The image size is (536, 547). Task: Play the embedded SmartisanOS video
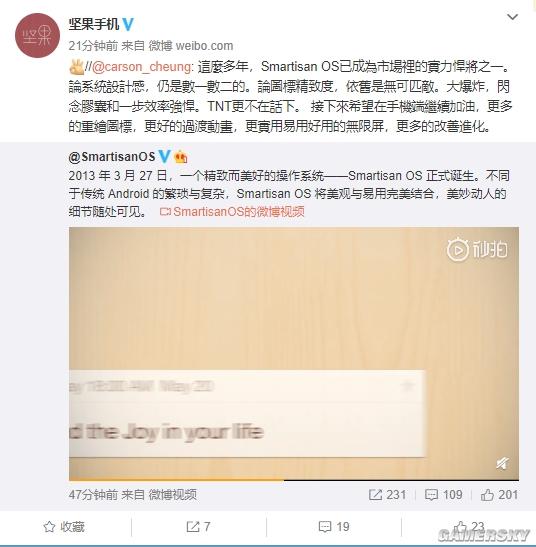294,353
